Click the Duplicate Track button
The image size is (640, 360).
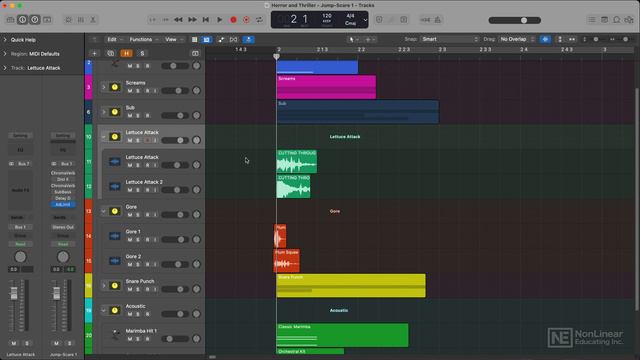pyautogui.click(x=111, y=53)
